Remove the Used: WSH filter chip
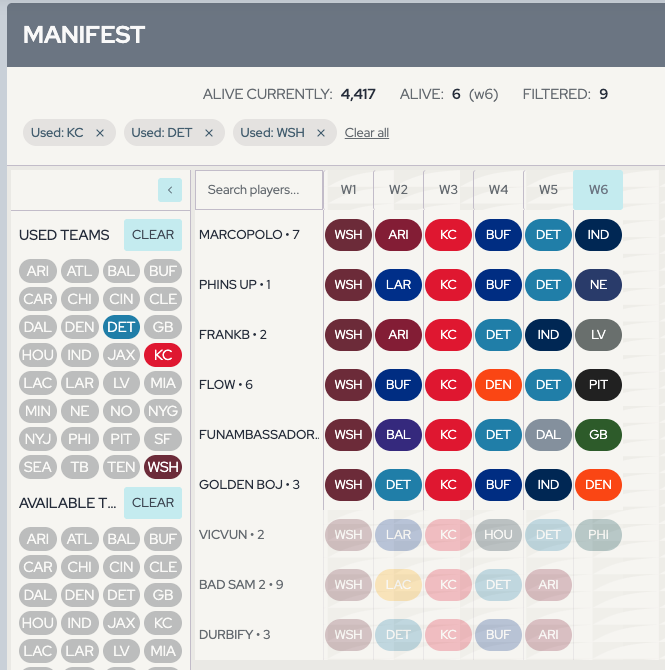Viewport: 665px width, 670px height. click(x=321, y=133)
